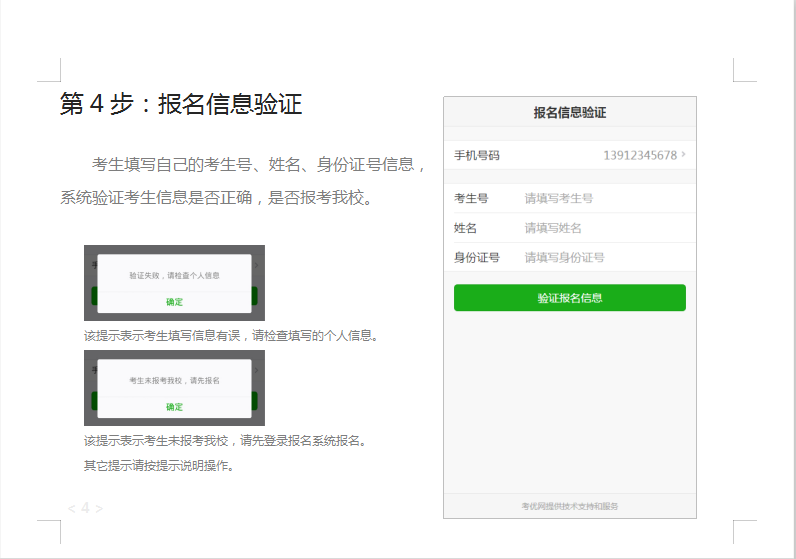Click the 考生未报考我校，请先报名 message text
This screenshot has width=796, height=559.
pyautogui.click(x=174, y=381)
